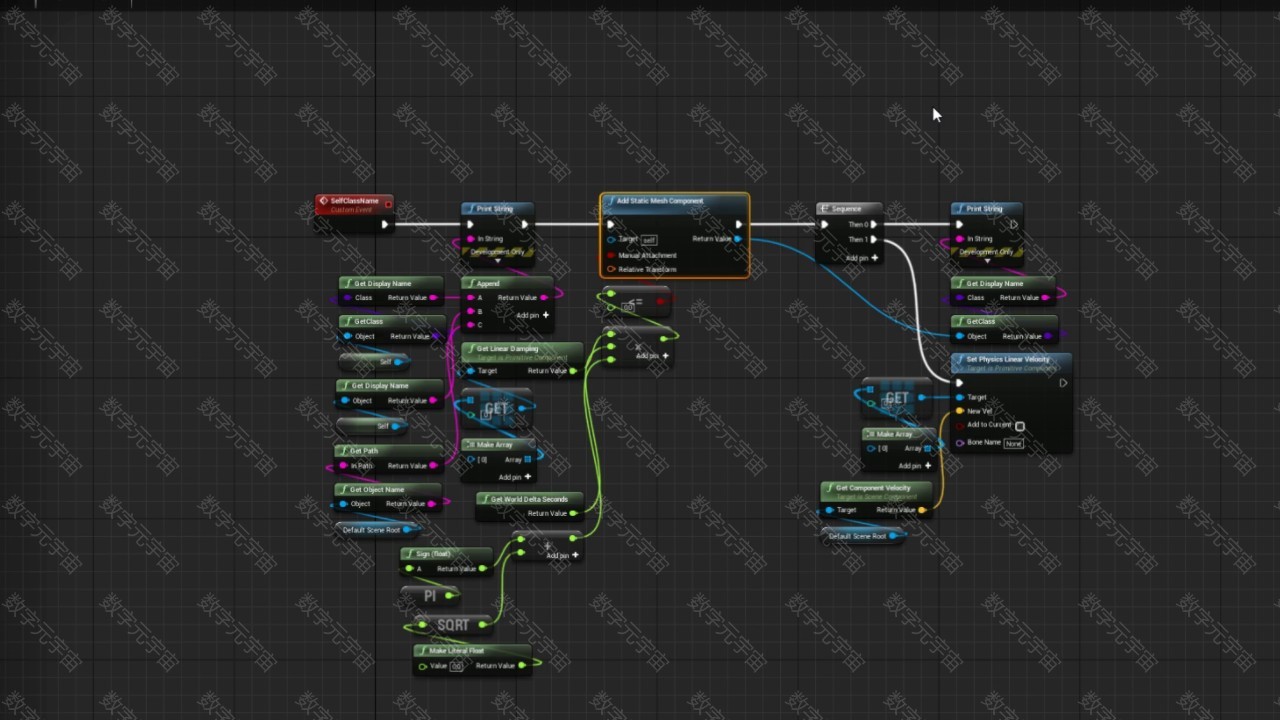Click Class pin on Get Display Name under Sequence's Print String
The width and height of the screenshot is (1280, 720).
959,297
